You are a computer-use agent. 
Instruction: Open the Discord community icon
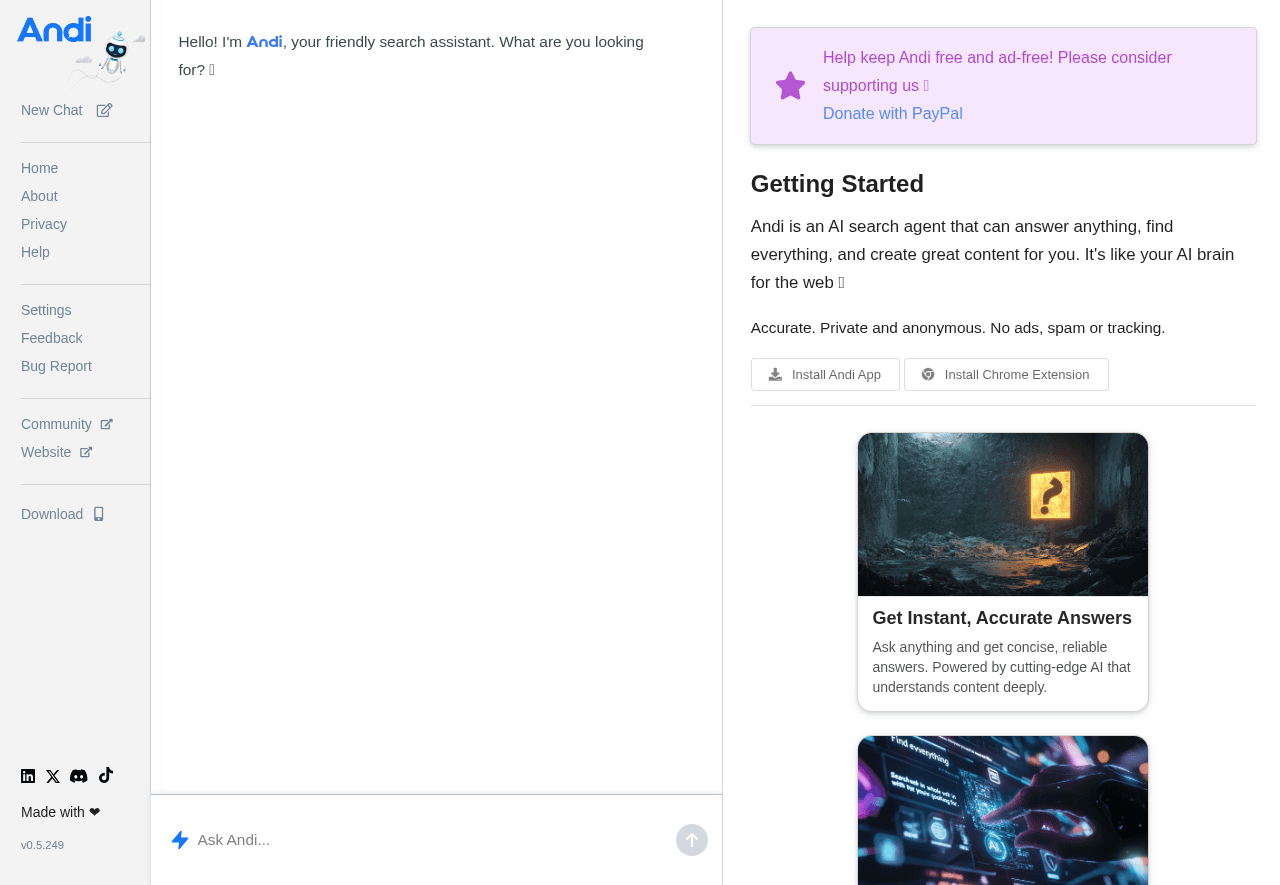click(79, 776)
